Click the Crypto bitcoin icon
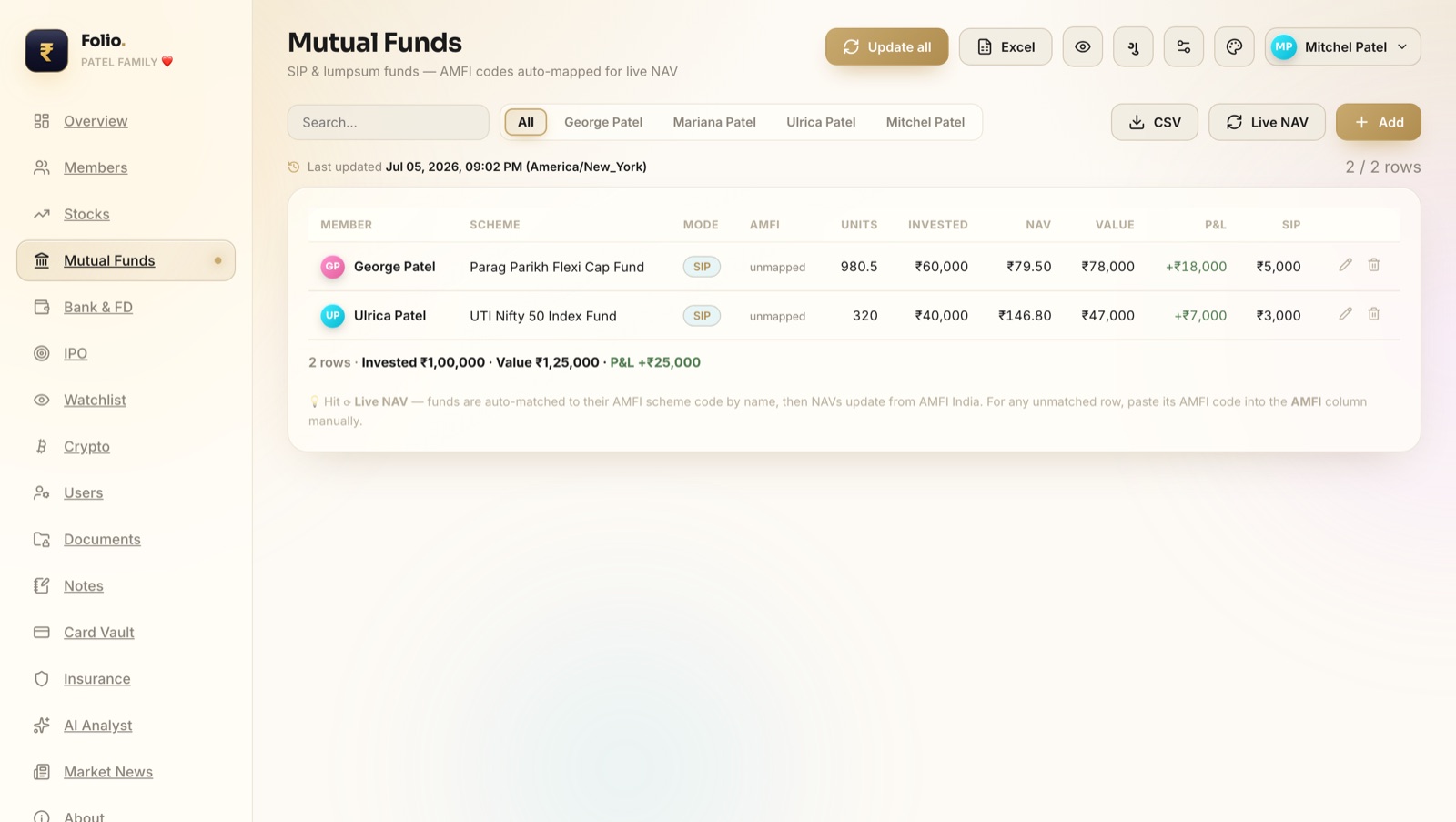The image size is (1456, 822). point(42,446)
